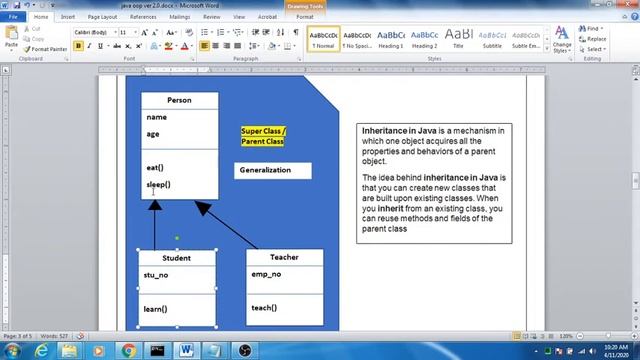Apply strikethrough to text
The image size is (640, 360).
117,46
